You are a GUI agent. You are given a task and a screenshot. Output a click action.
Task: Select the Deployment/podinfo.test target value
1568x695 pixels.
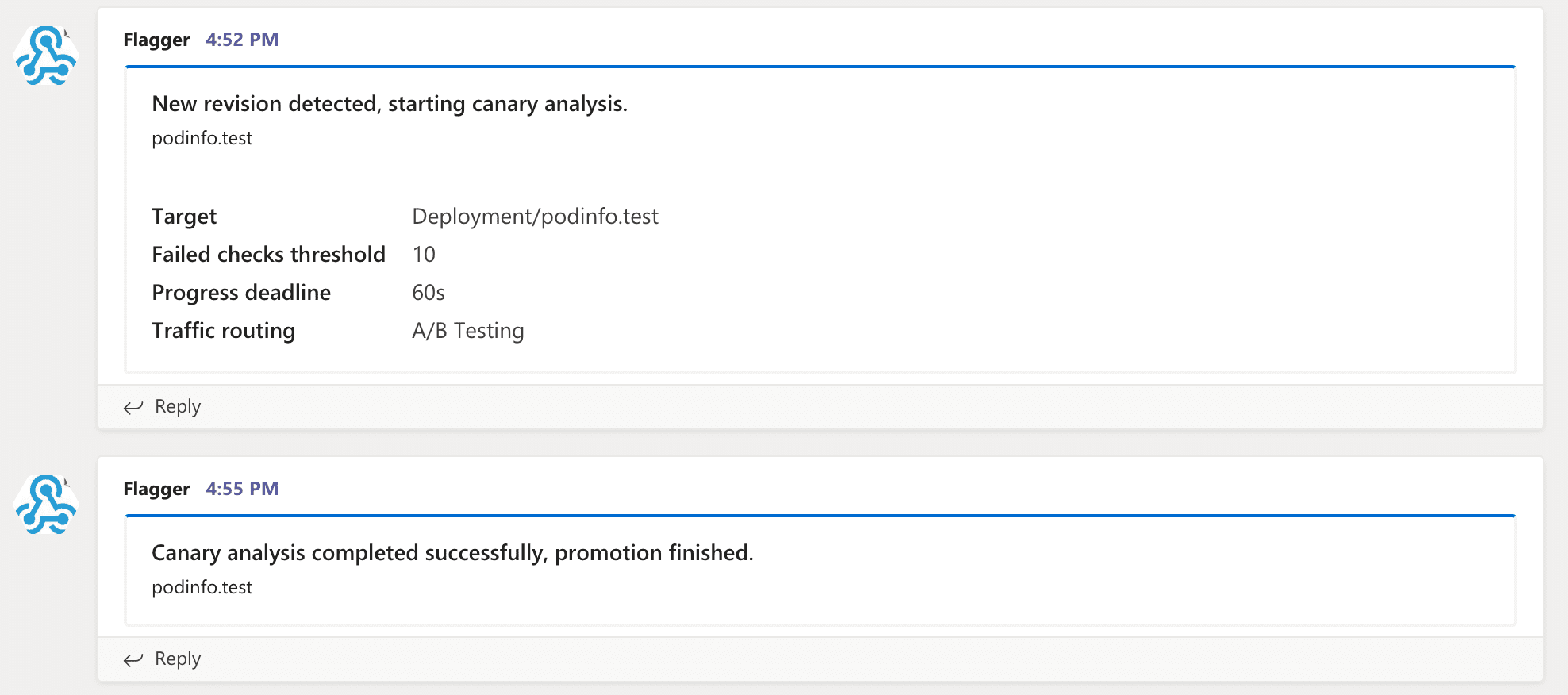(x=535, y=216)
